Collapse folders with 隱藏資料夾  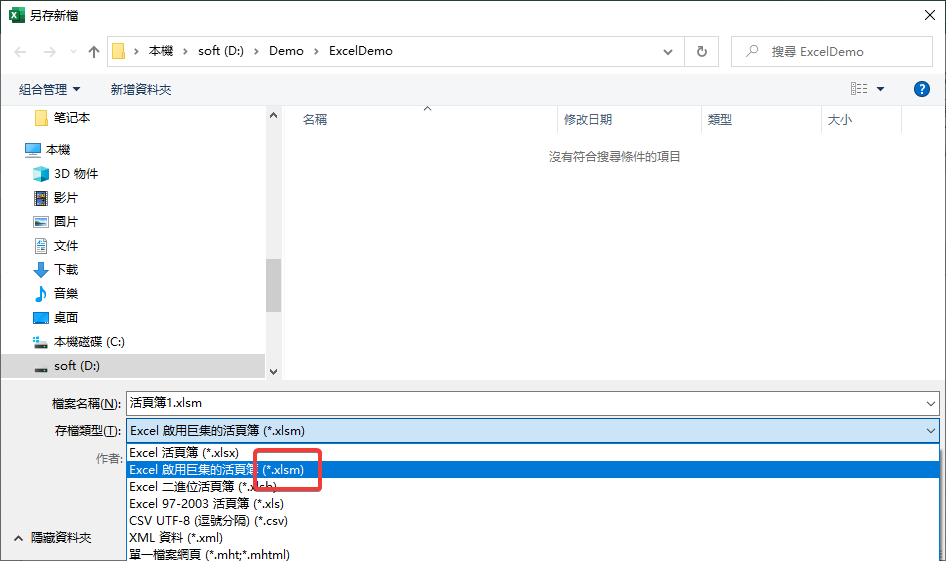[x=52, y=537]
